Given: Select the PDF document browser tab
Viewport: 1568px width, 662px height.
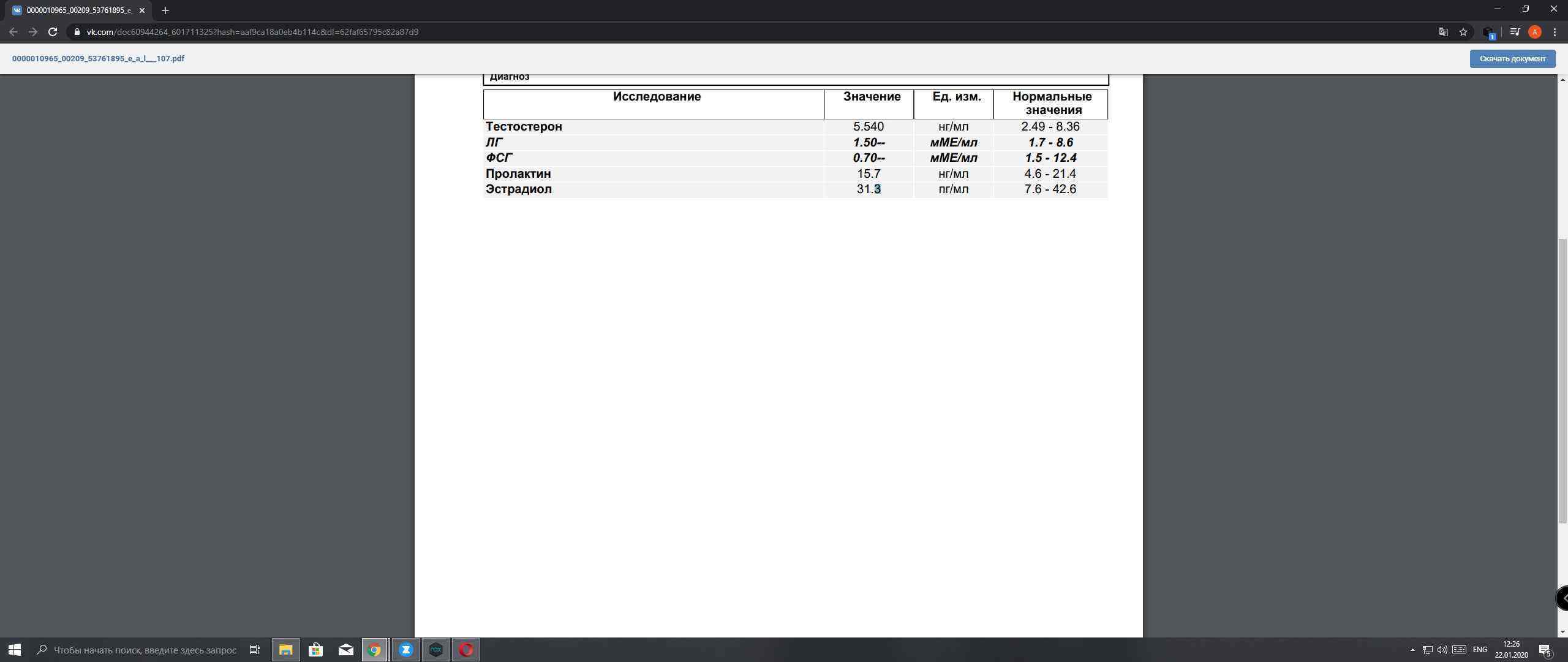Looking at the screenshot, I should point(77,10).
